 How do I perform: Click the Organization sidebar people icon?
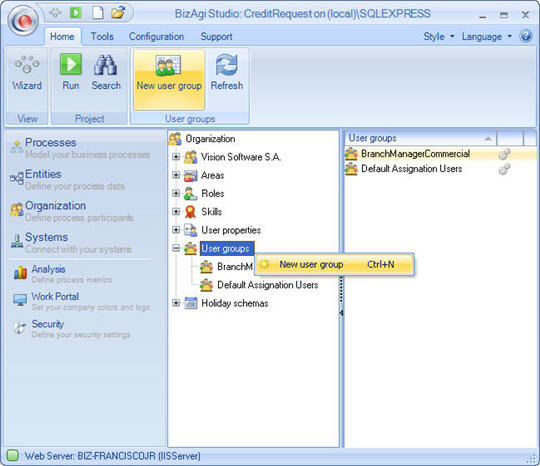(x=17, y=209)
